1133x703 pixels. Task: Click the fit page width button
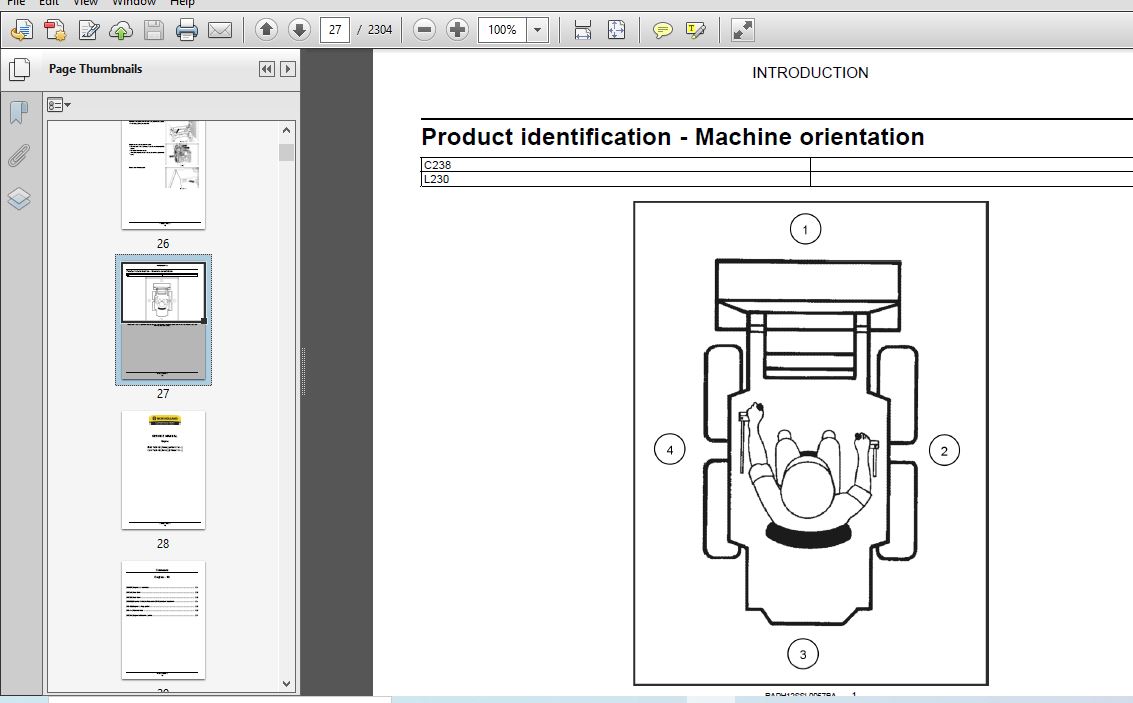tap(583, 31)
